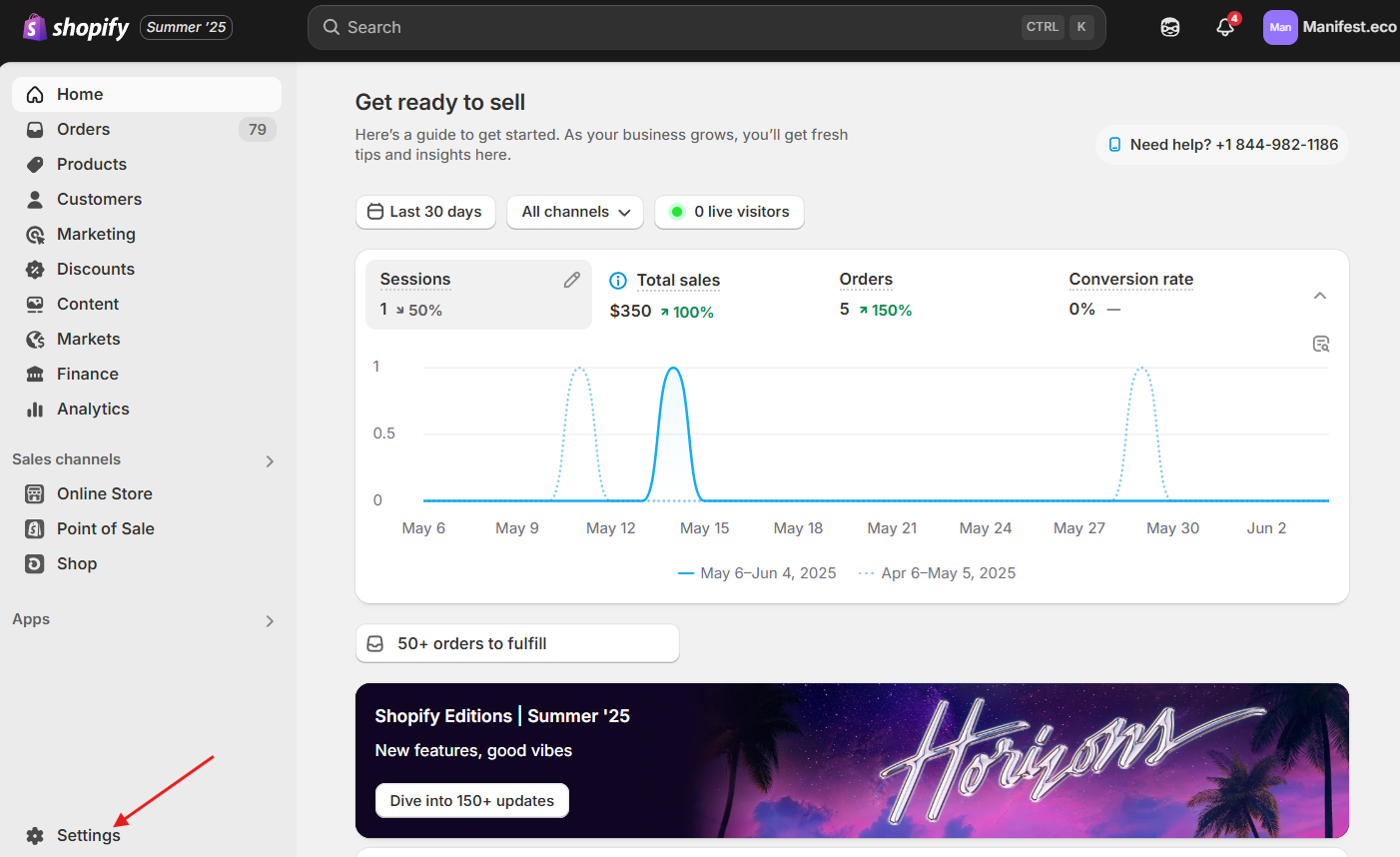Open the Last 30 days date picker
Image resolution: width=1400 pixels, height=857 pixels.
425,212
